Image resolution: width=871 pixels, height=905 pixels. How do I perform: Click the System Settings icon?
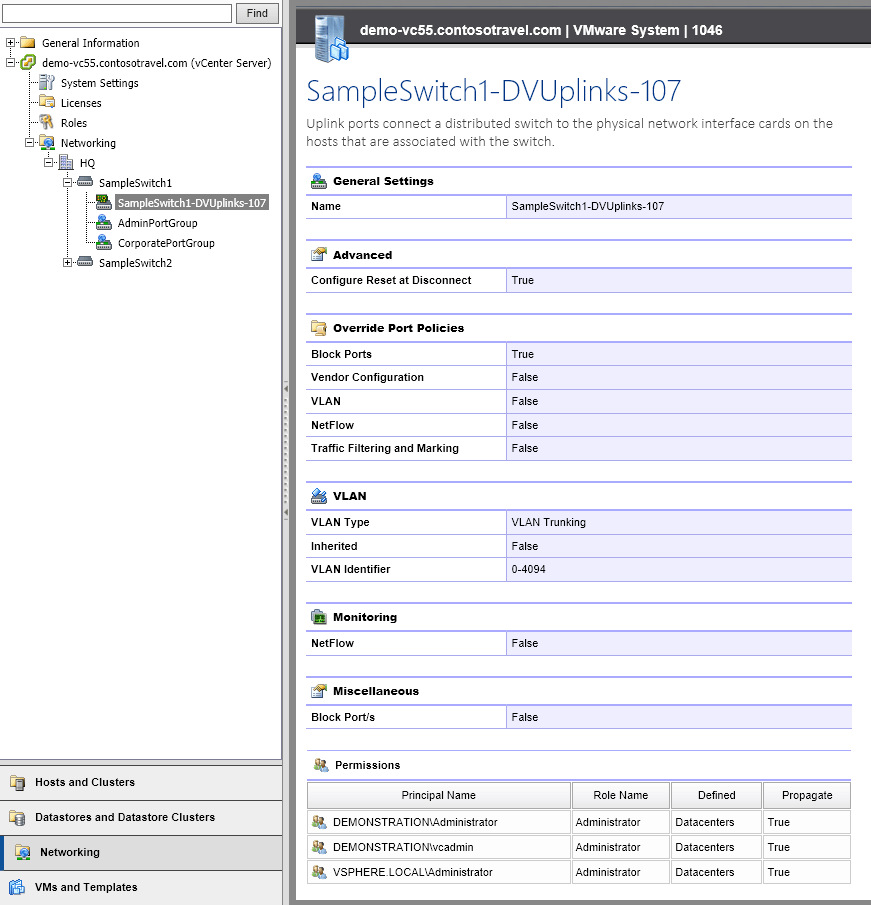click(47, 83)
